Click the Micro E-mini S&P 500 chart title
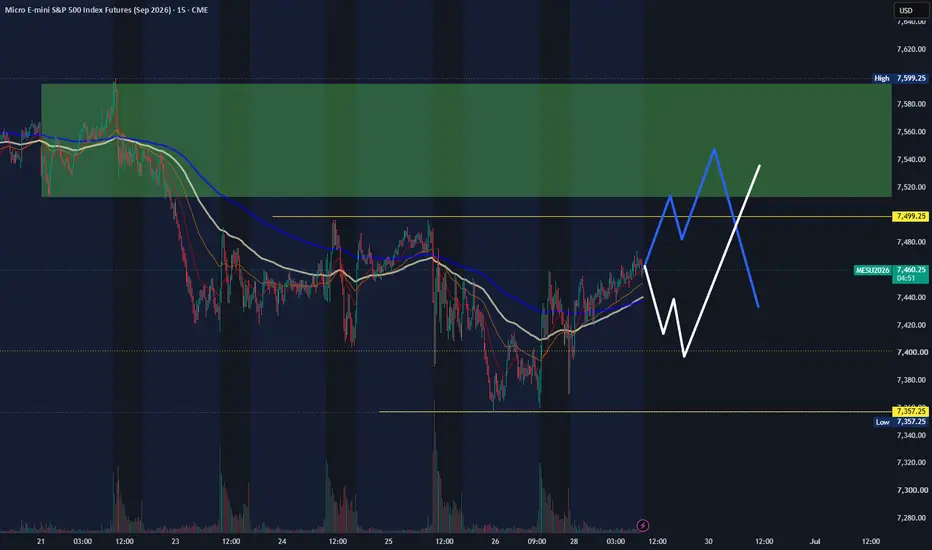The height and width of the screenshot is (550, 932). click(x=106, y=10)
